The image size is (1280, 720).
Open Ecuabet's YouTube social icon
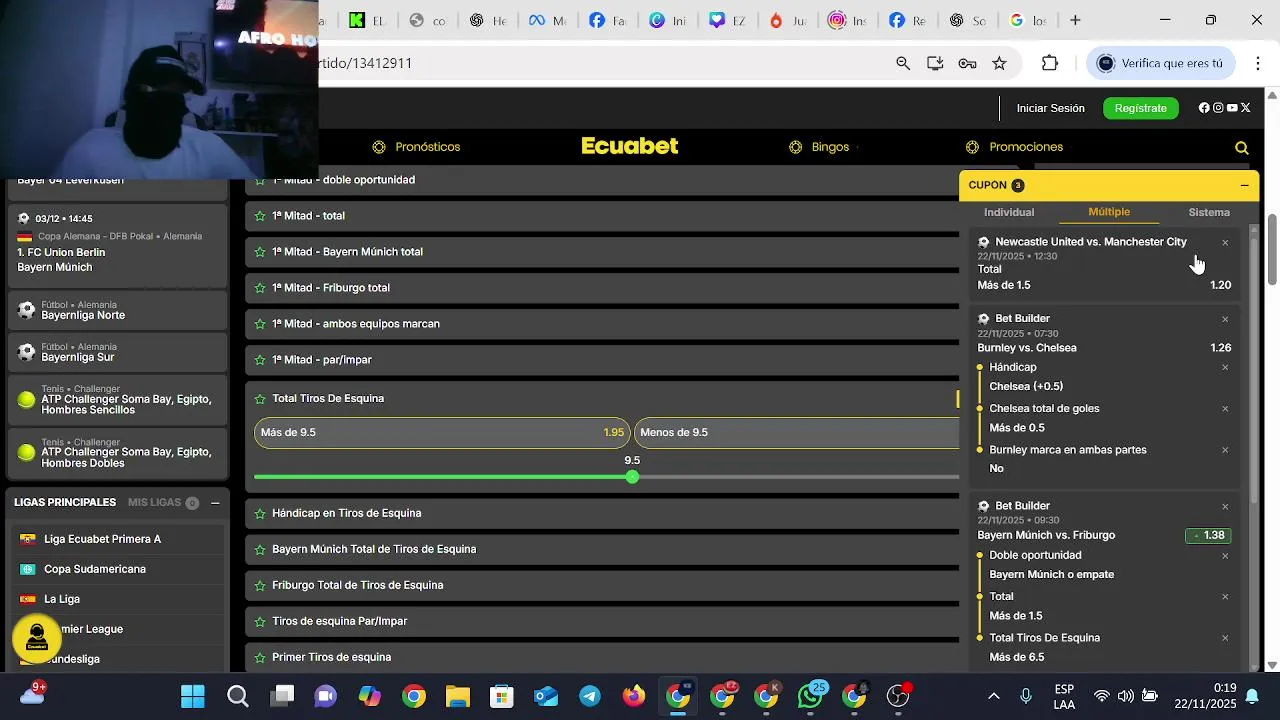(1232, 108)
